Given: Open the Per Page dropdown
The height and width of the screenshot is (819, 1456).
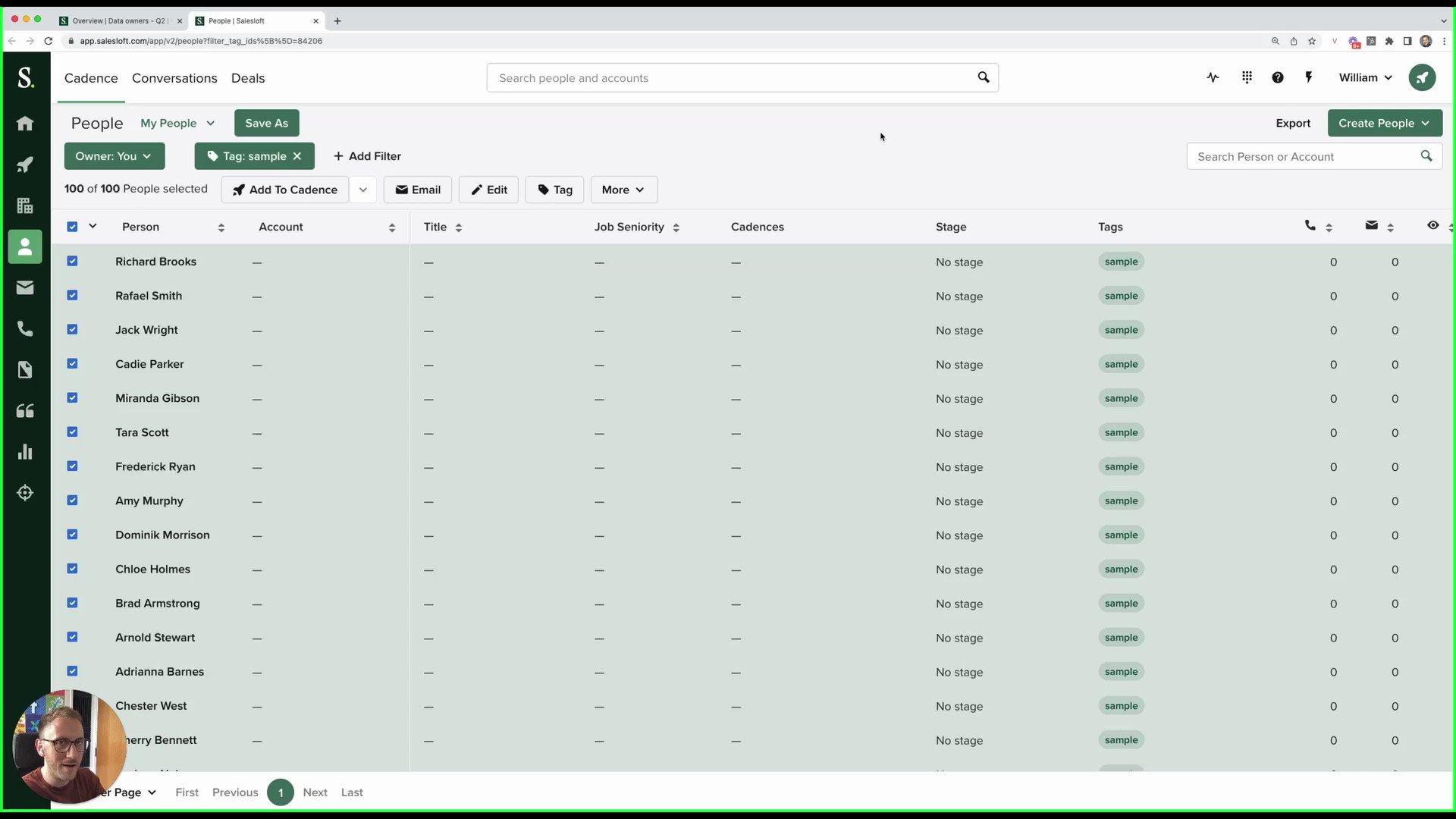Looking at the screenshot, I should click(x=129, y=792).
